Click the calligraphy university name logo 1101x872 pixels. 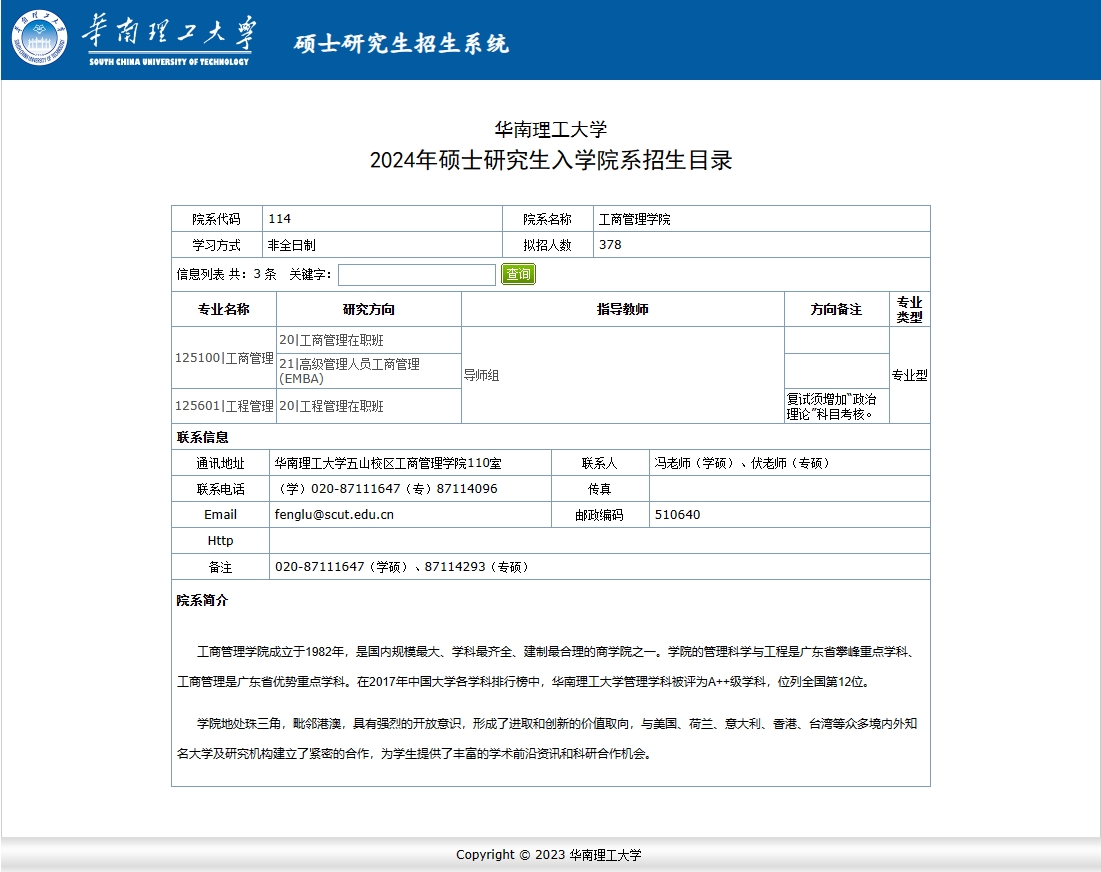coord(168,39)
